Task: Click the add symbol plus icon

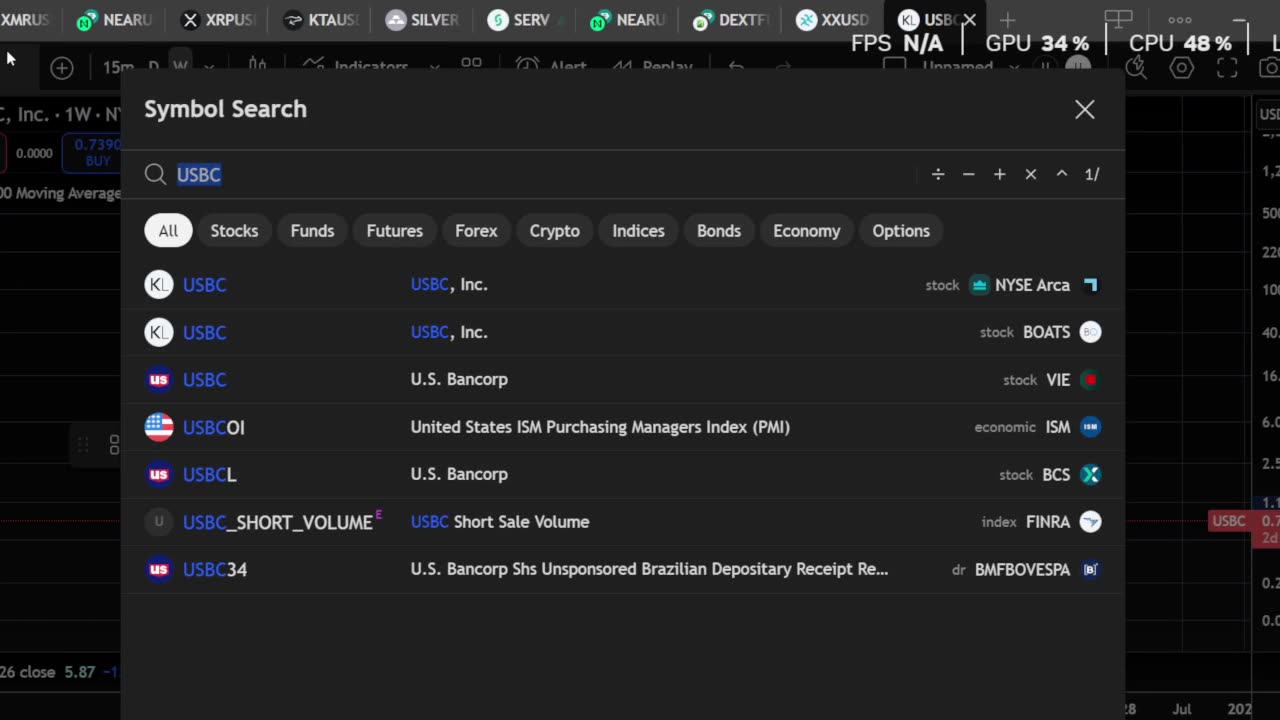Action: tap(62, 68)
